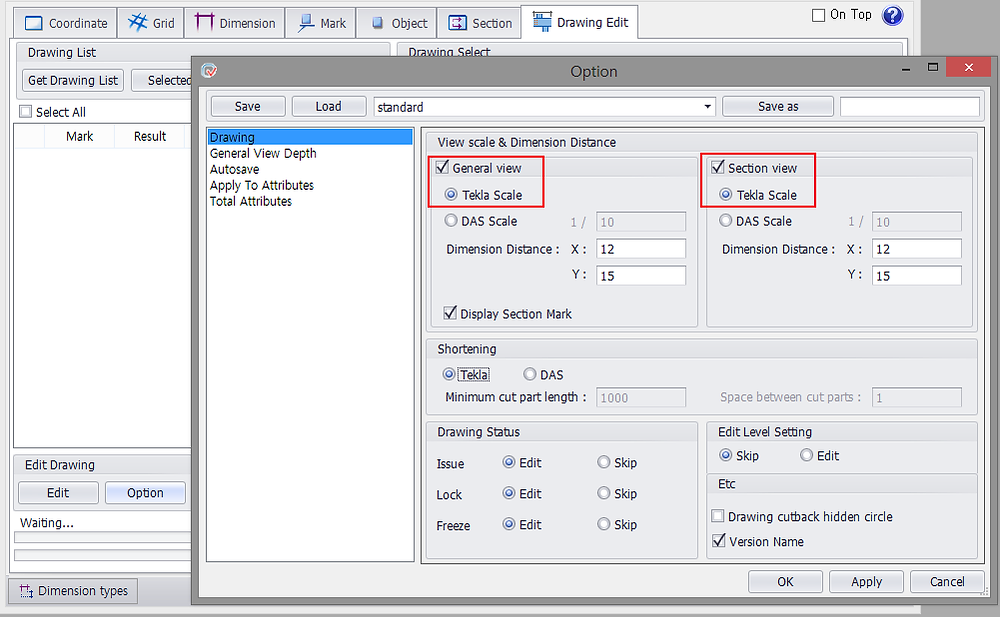Select Apply To Attributes in list
1000x617 pixels.
[x=262, y=185]
